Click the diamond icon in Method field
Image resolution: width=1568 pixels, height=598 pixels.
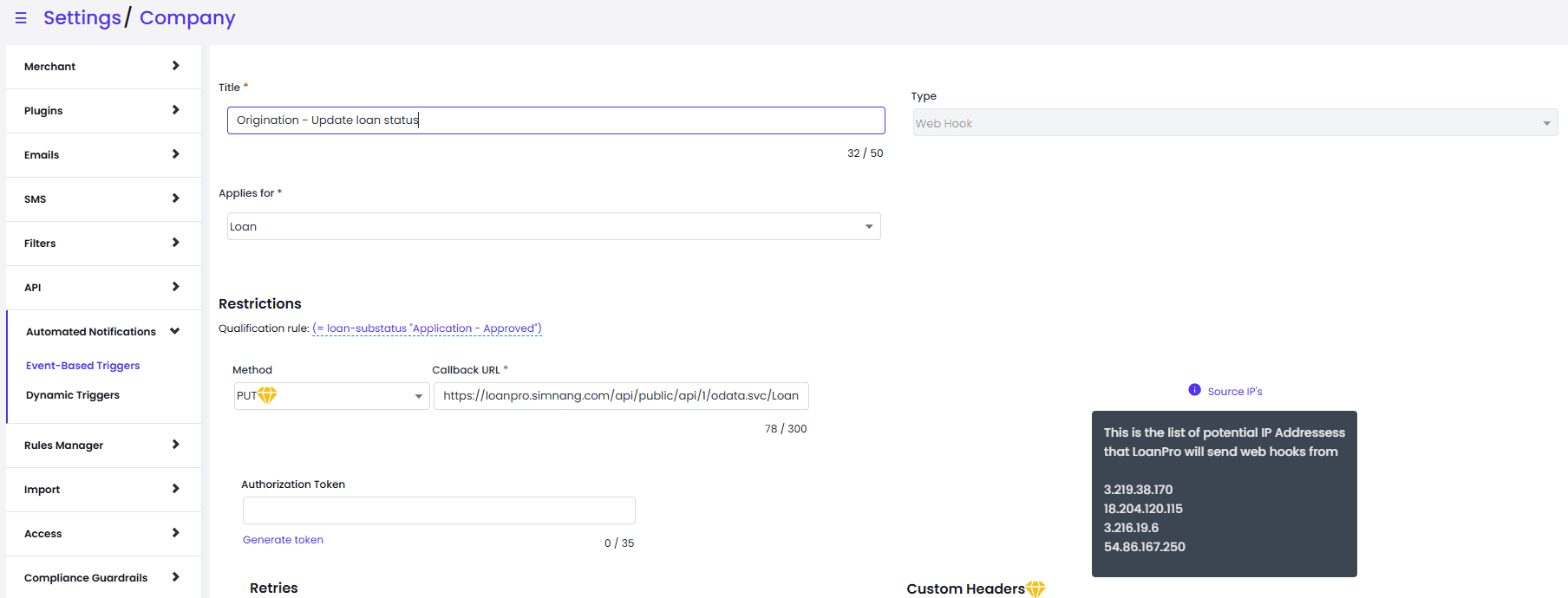coord(267,395)
